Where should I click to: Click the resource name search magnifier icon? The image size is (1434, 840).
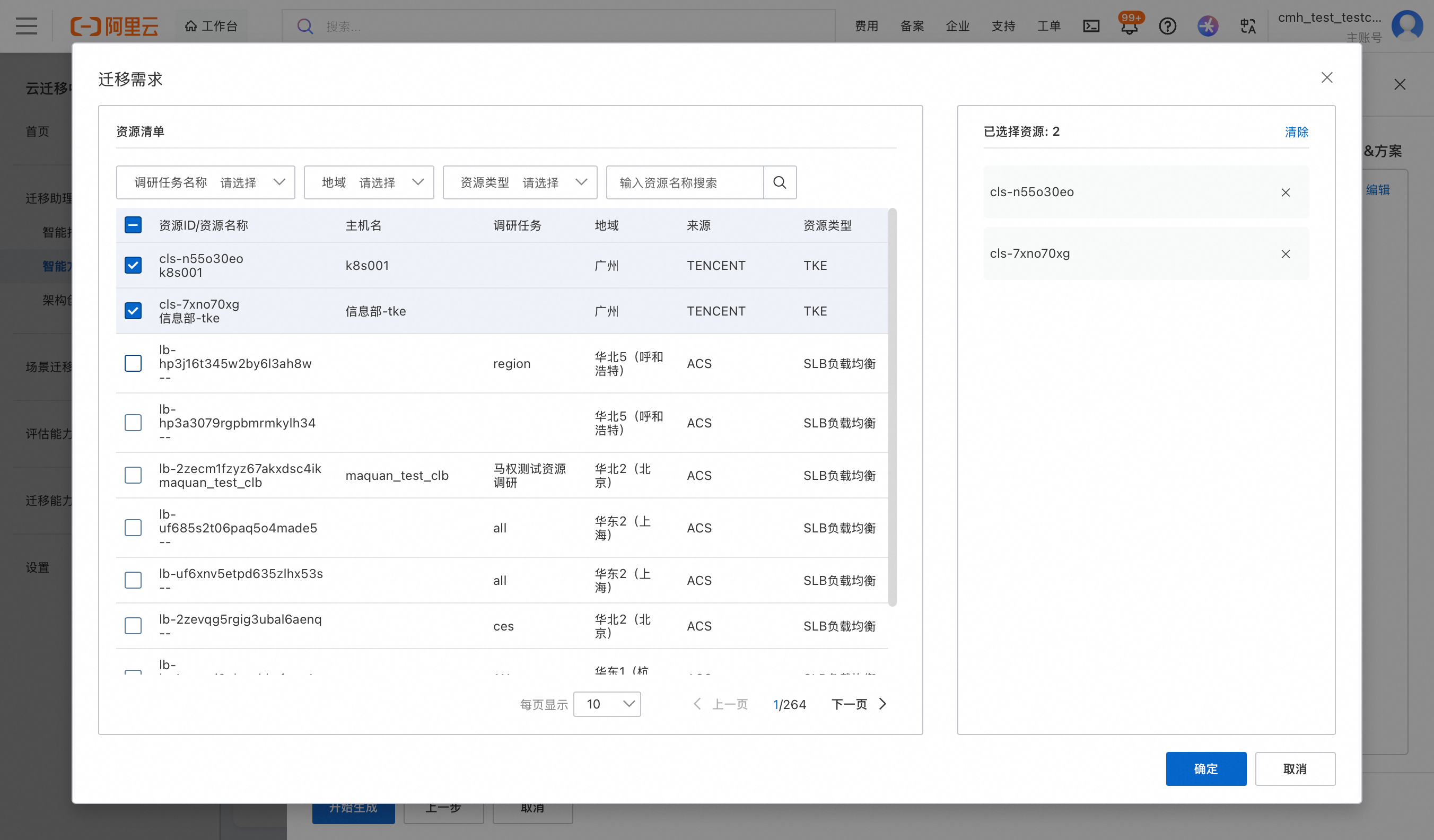pyautogui.click(x=779, y=182)
